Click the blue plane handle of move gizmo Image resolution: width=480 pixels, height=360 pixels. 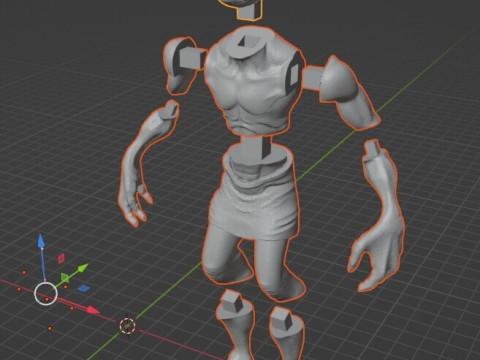pos(84,288)
